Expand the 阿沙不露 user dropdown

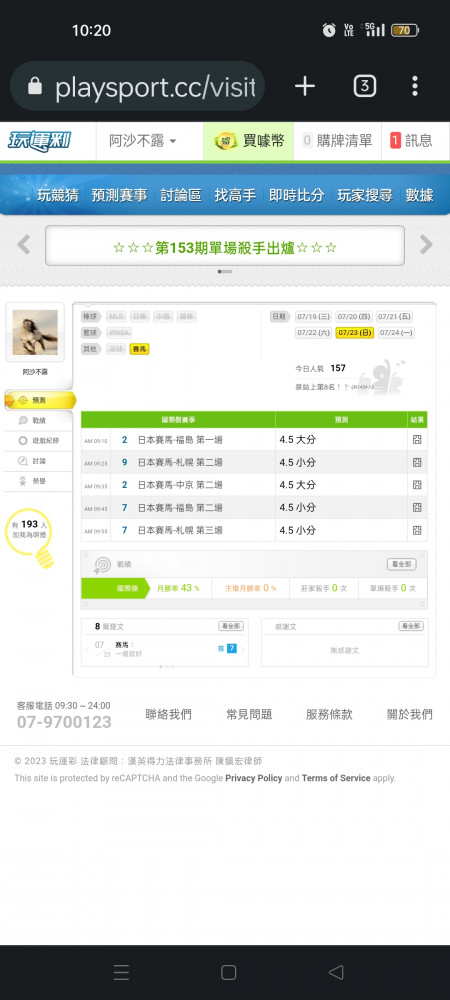pyautogui.click(x=143, y=142)
